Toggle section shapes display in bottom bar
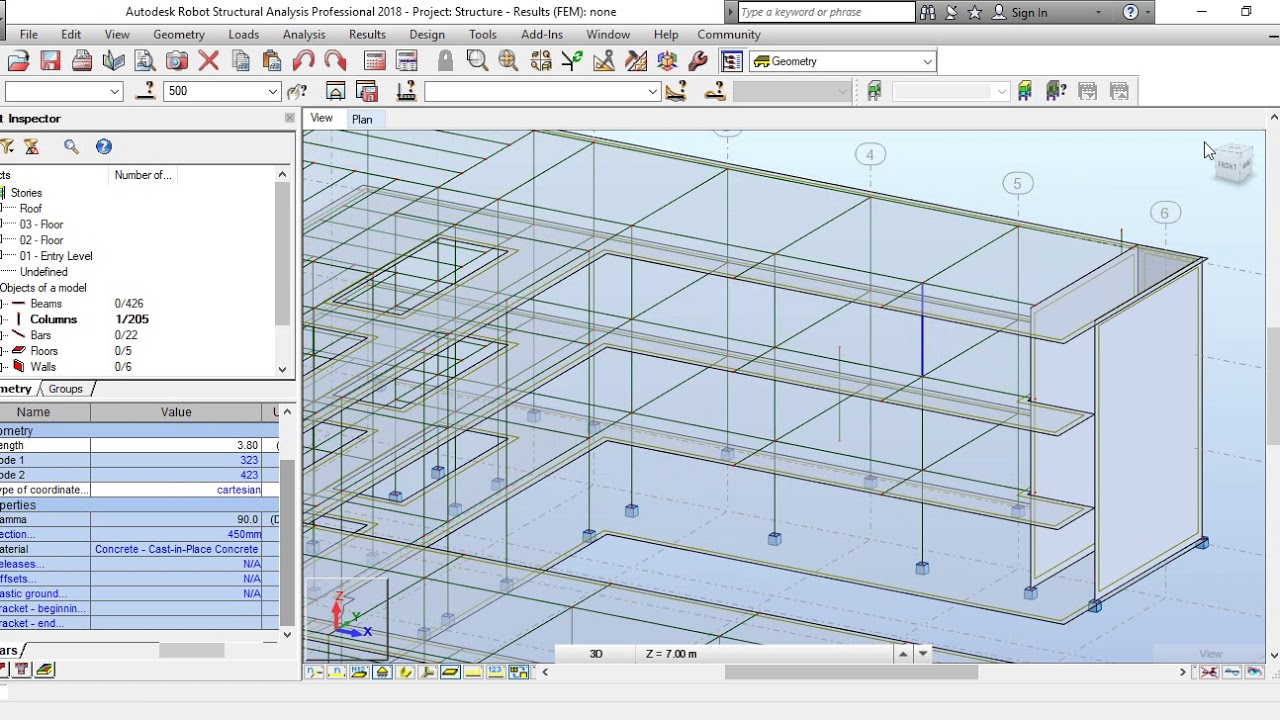This screenshot has width=1280, height=720. click(x=405, y=672)
